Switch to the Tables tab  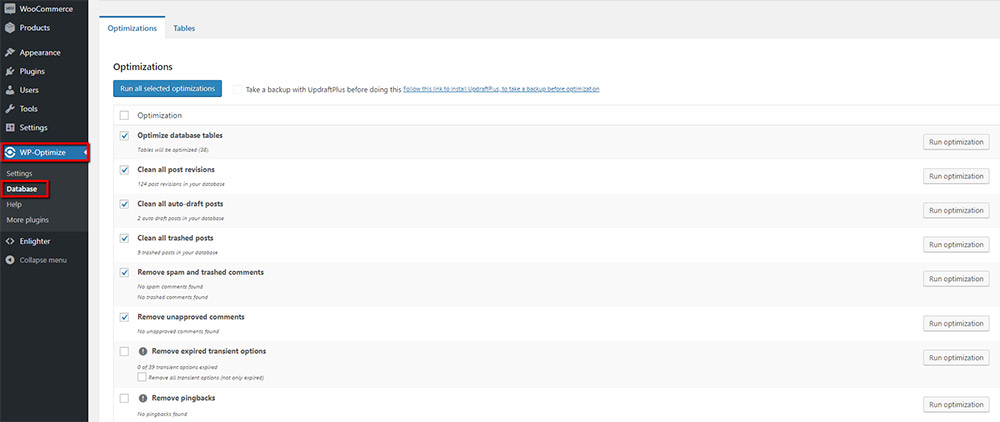tap(184, 28)
